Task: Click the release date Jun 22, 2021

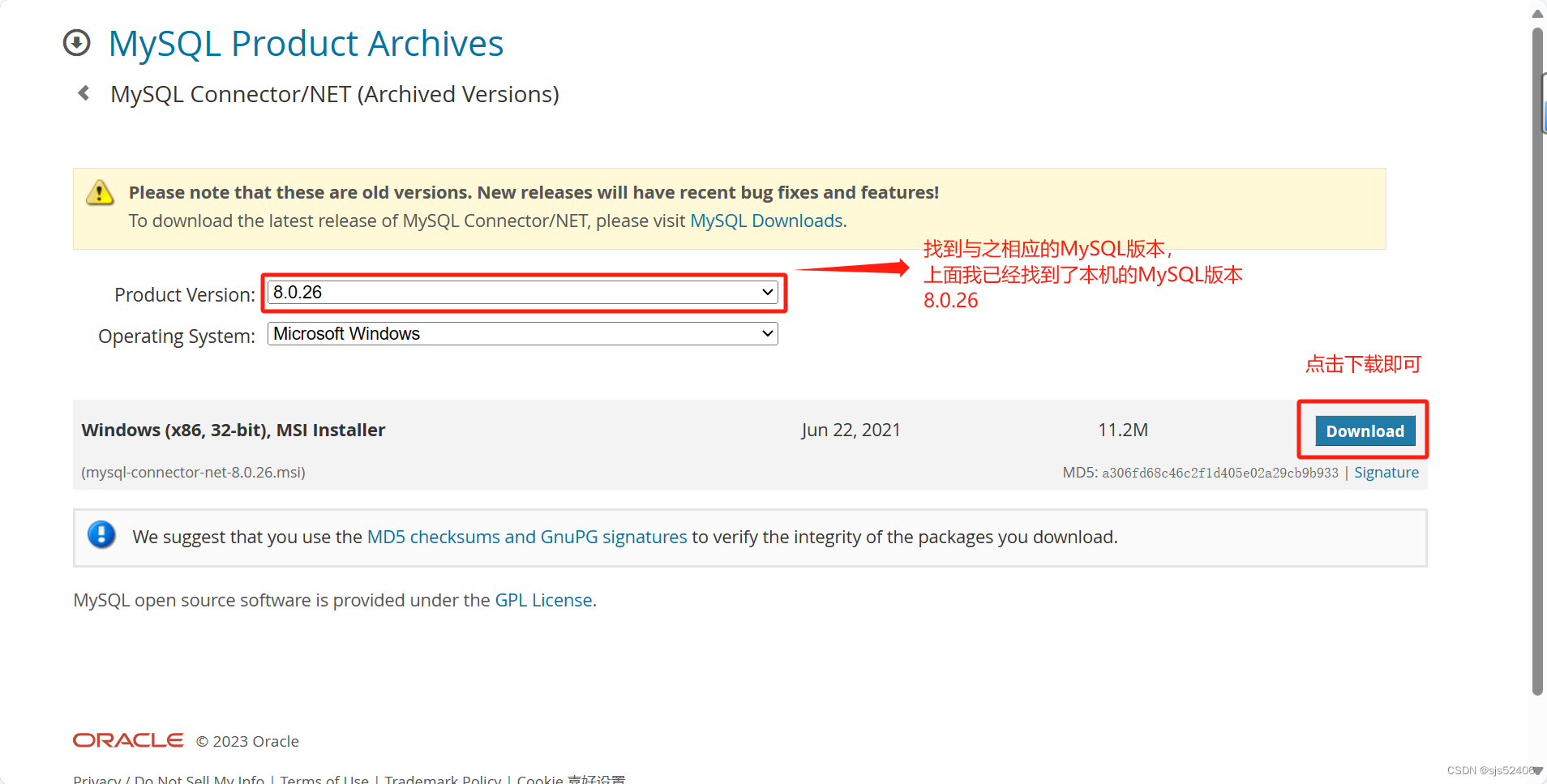Action: (851, 430)
